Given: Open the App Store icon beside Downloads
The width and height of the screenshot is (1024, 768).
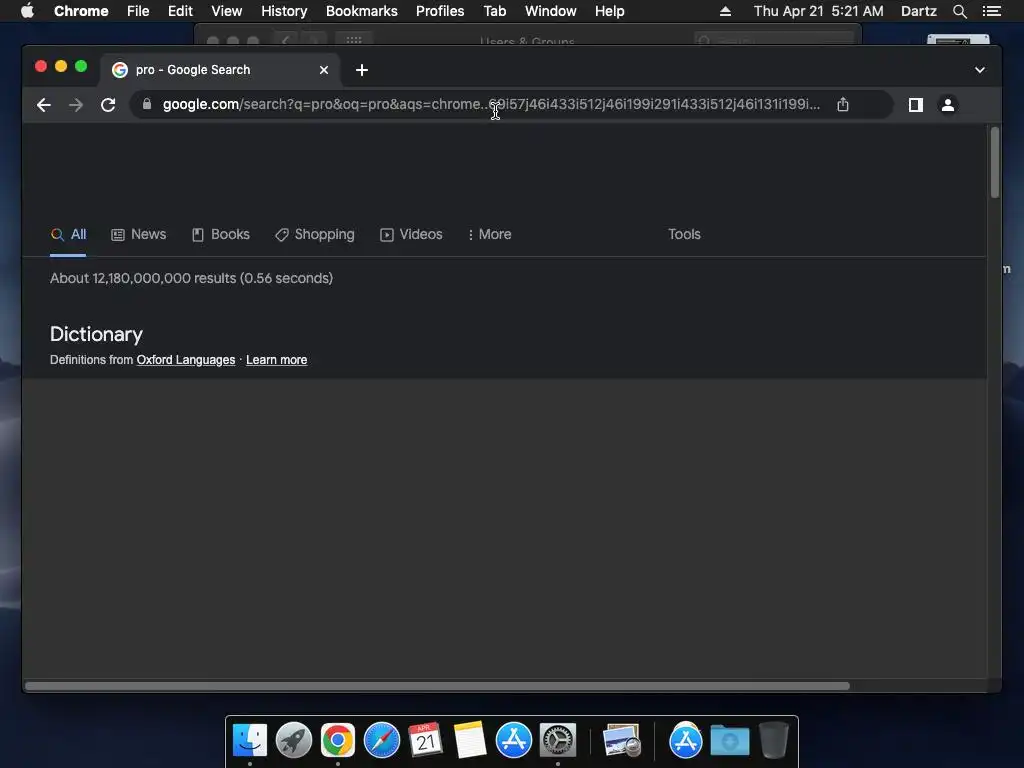Looking at the screenshot, I should pos(685,741).
